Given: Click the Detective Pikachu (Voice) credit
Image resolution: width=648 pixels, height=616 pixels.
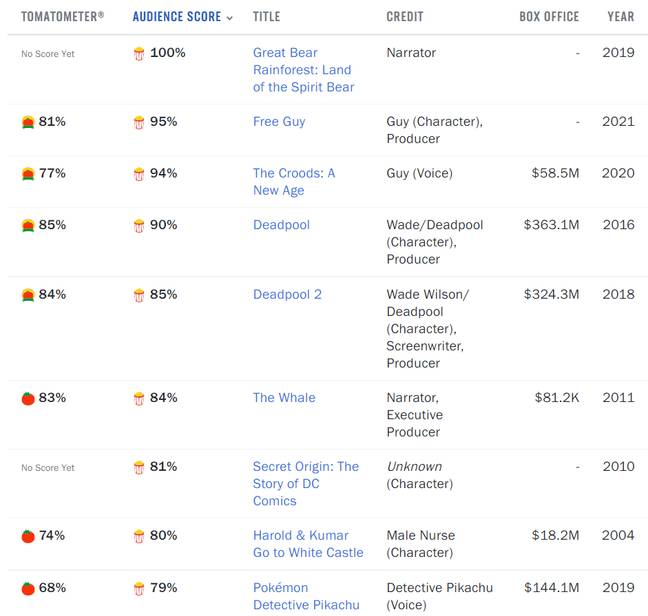Looking at the screenshot, I should click(440, 596).
